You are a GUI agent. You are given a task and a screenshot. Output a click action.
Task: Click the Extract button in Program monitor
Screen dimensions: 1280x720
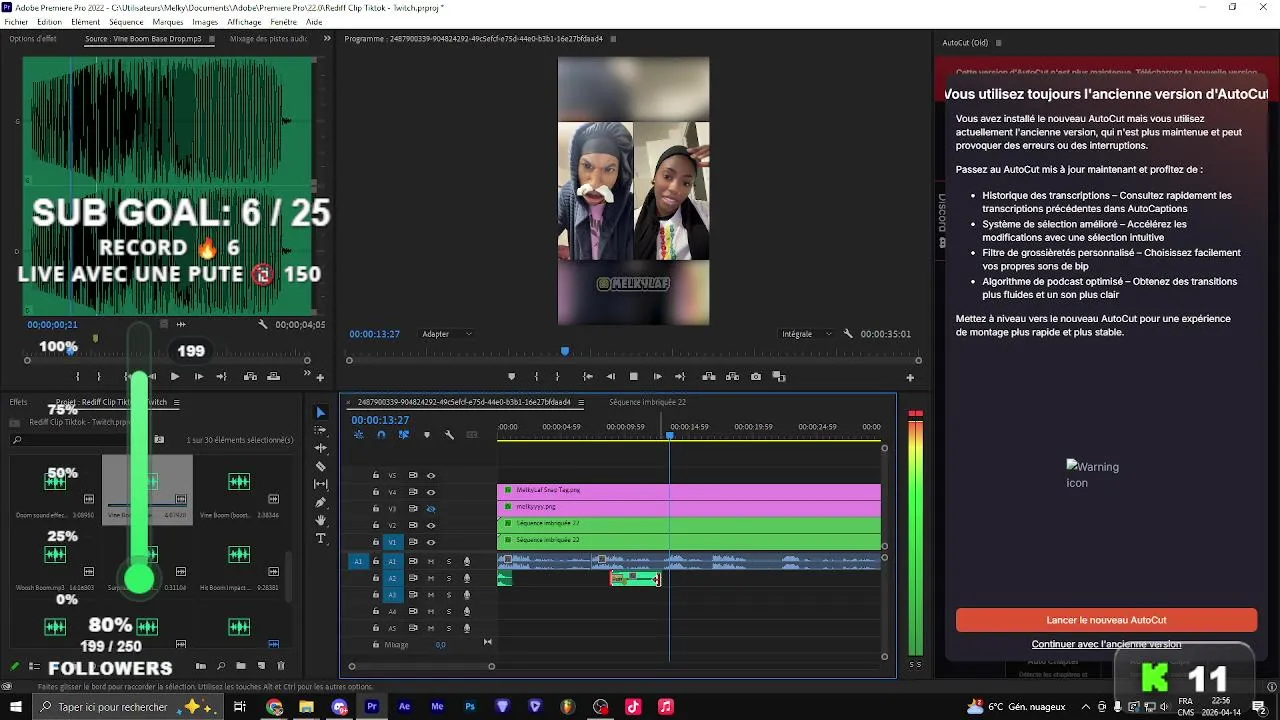click(733, 377)
